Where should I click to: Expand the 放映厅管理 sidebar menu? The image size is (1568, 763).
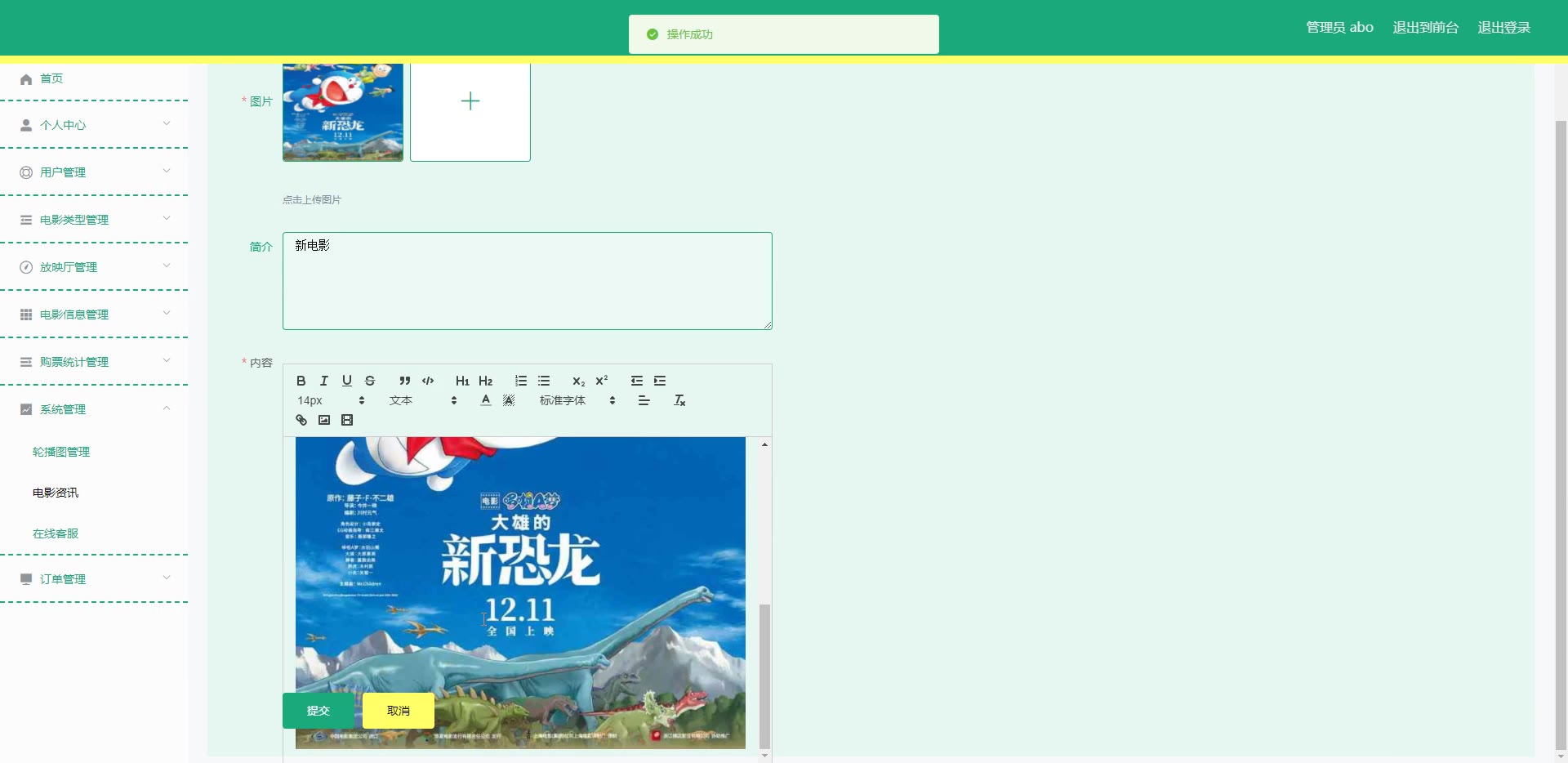coord(94,267)
